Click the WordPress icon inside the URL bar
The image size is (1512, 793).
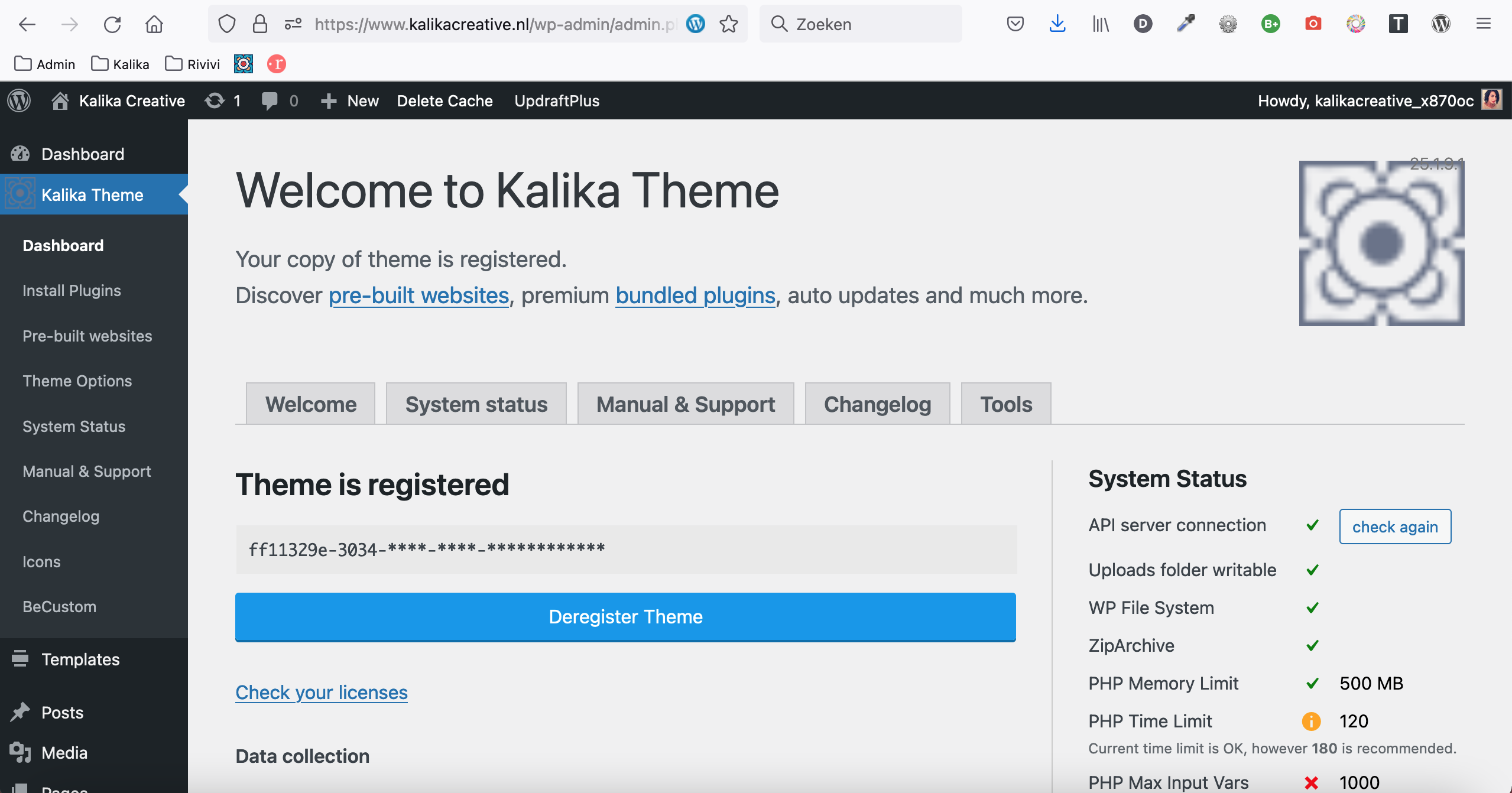[x=696, y=24]
